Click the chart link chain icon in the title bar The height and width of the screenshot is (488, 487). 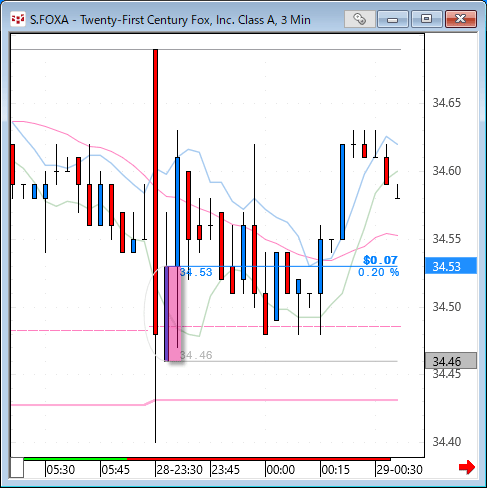coord(359,19)
